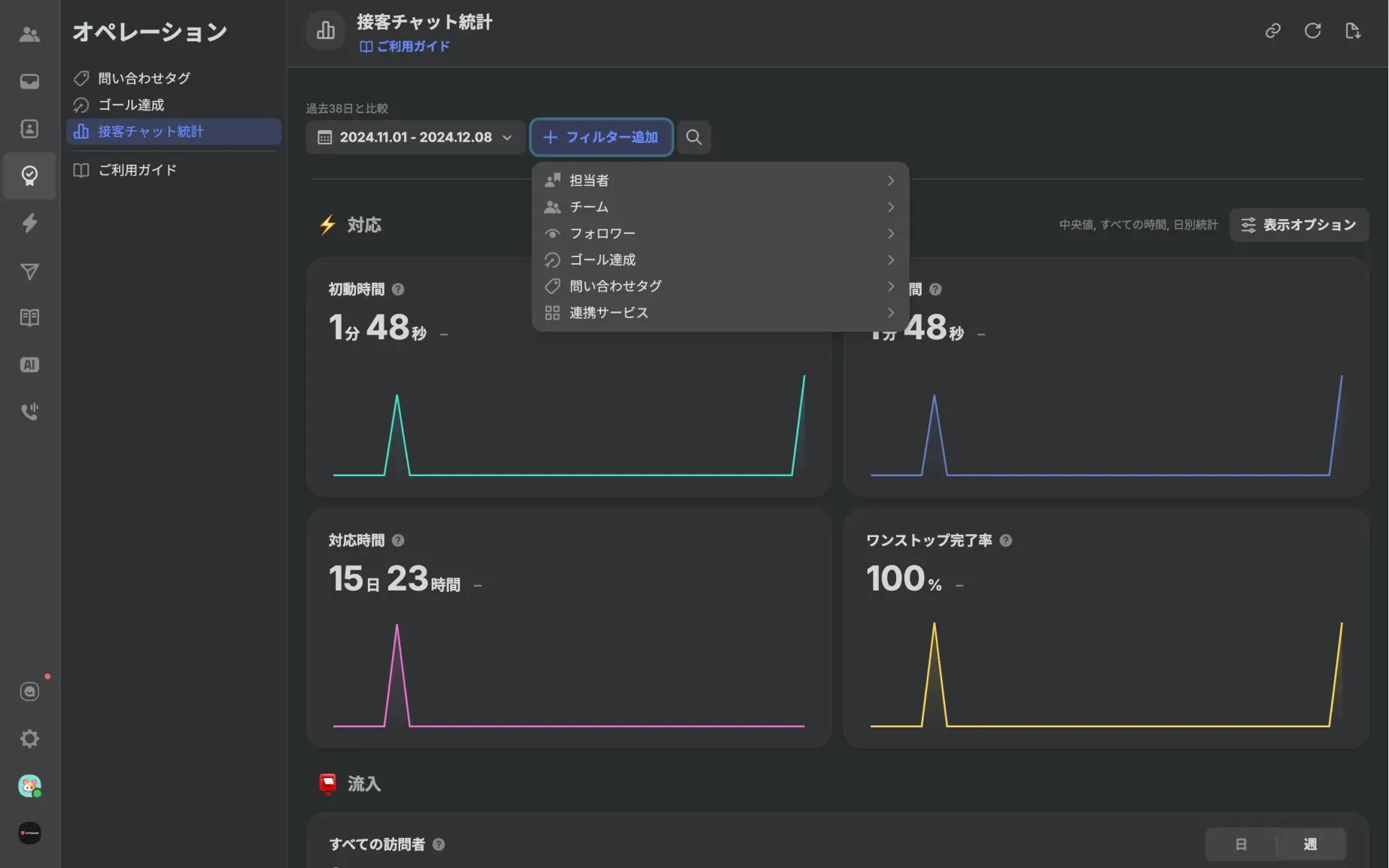Image resolution: width=1389 pixels, height=868 pixels.
Task: Click the search magnifier icon beside filter
Action: click(694, 137)
